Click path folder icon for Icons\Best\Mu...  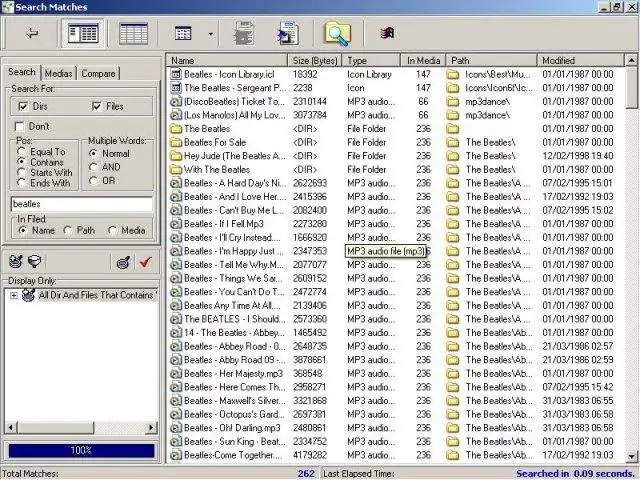[x=452, y=74]
